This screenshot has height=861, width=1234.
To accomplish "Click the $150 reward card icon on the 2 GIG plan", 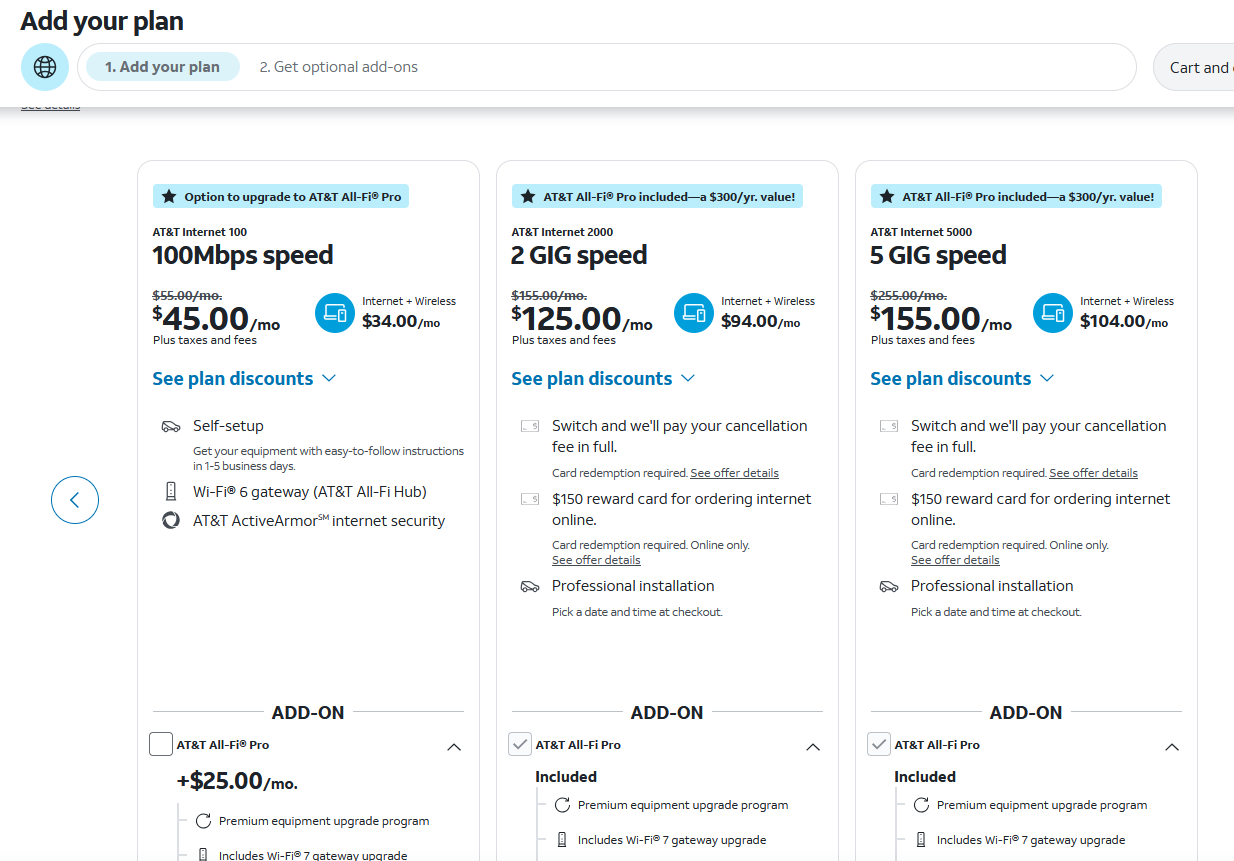I will (530, 499).
